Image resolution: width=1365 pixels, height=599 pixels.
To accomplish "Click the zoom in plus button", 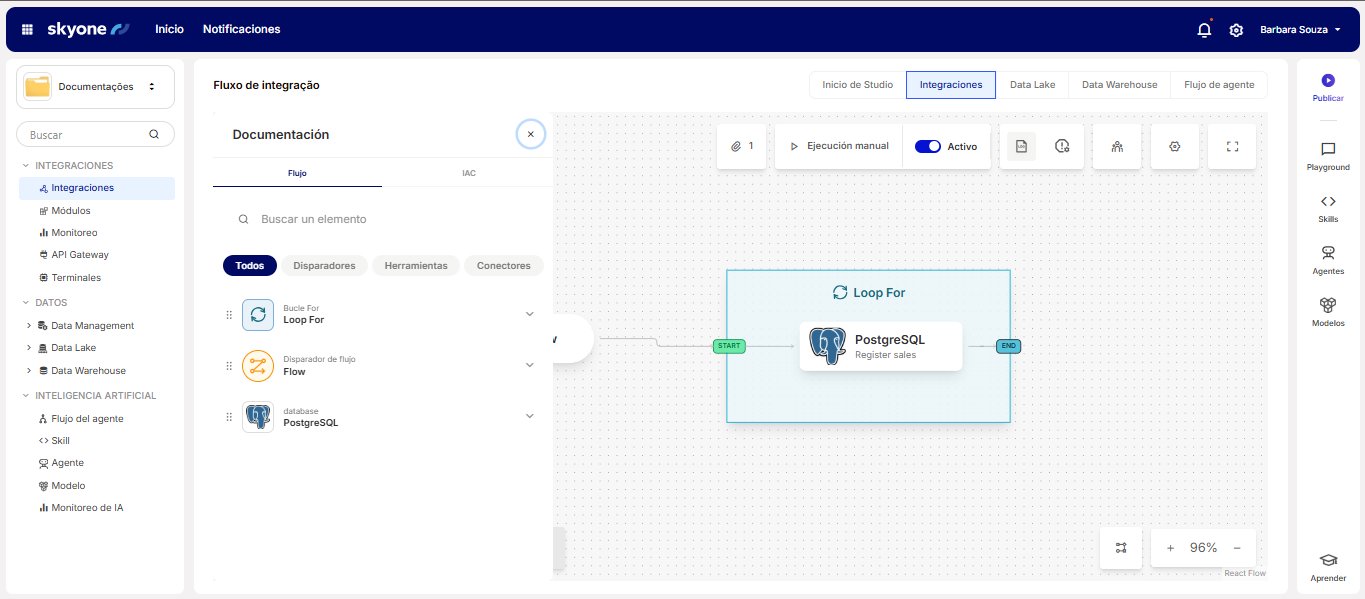I will tap(1170, 548).
